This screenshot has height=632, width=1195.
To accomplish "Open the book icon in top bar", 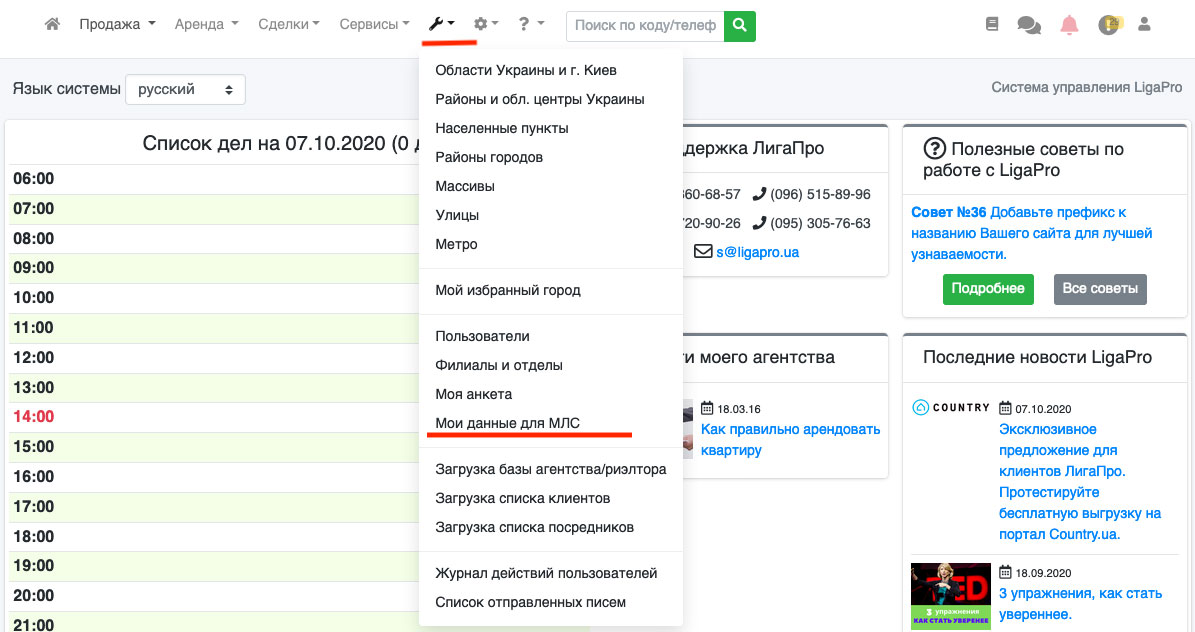I will point(992,24).
